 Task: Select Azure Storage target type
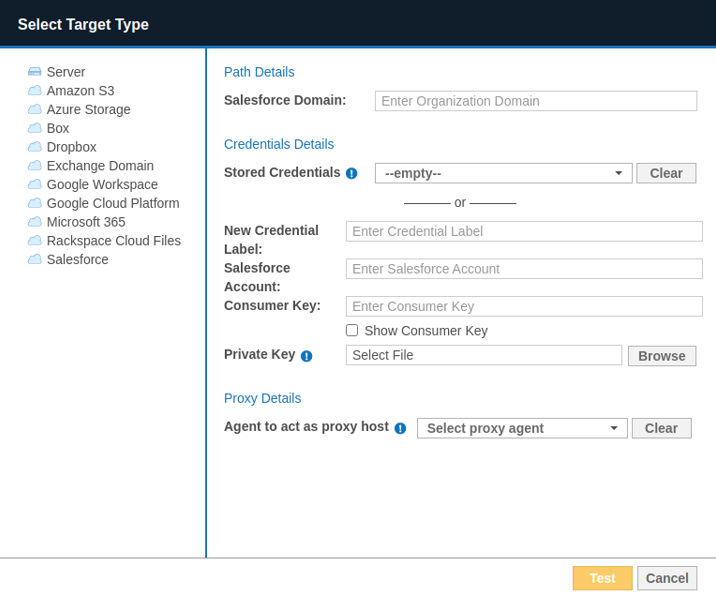(88, 110)
